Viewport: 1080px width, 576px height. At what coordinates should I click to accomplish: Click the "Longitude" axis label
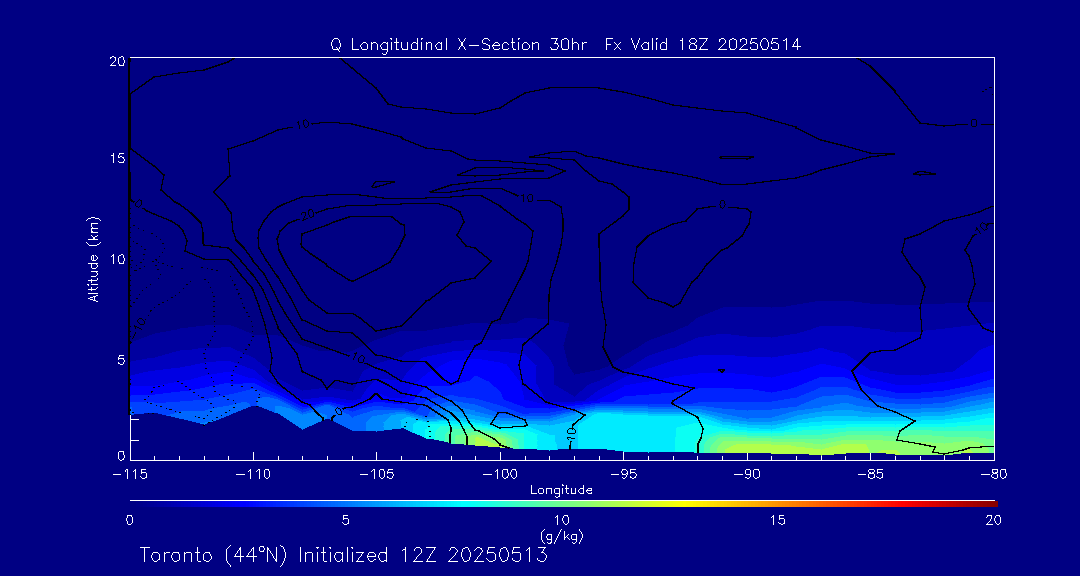tap(561, 491)
